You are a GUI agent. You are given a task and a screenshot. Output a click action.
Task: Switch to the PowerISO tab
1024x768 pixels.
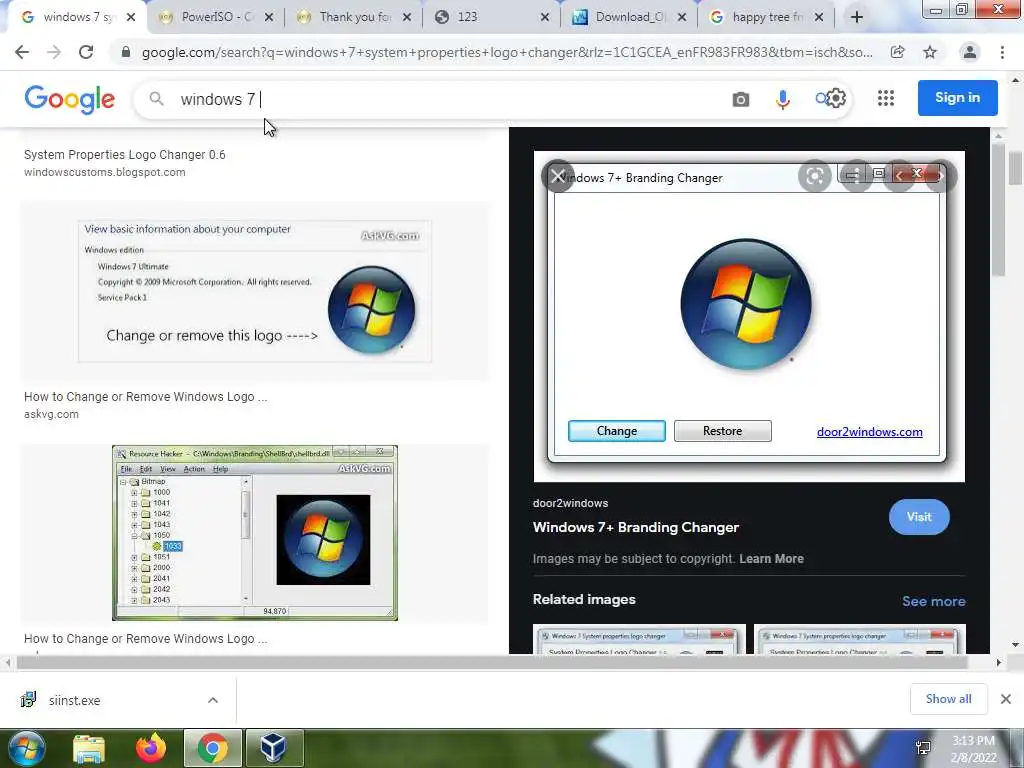pos(216,18)
